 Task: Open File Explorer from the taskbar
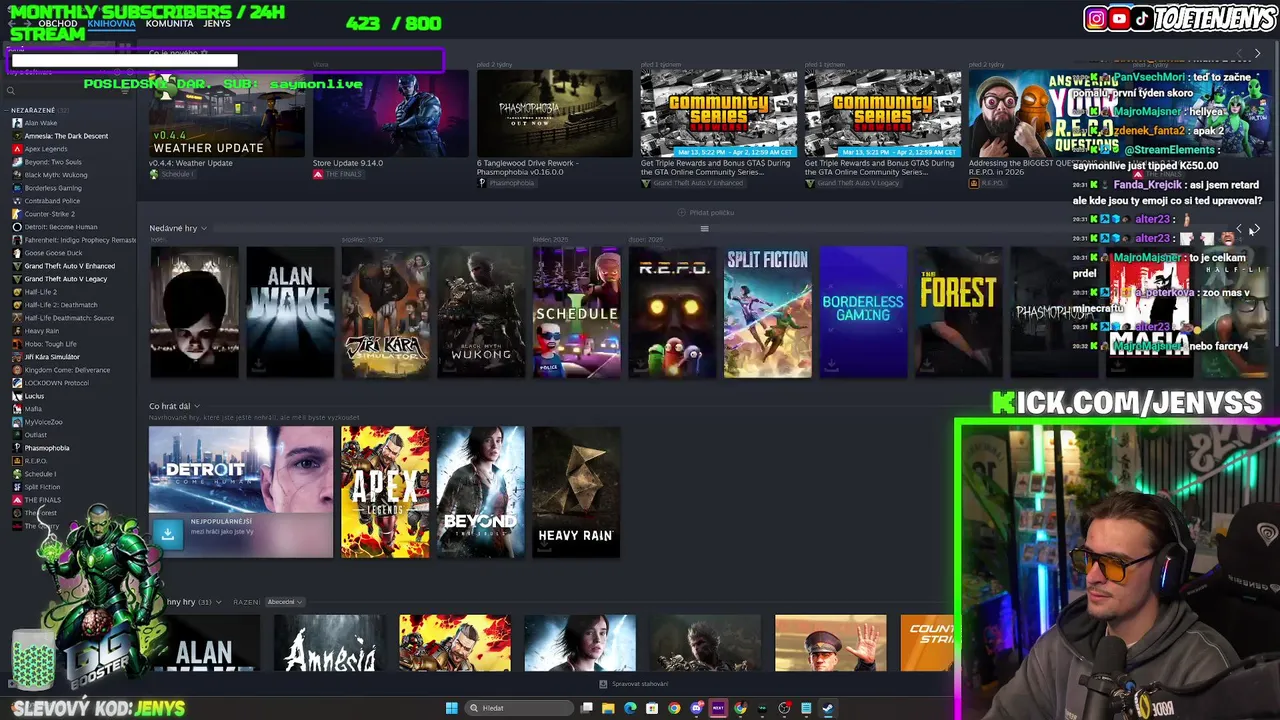pyautogui.click(x=608, y=708)
